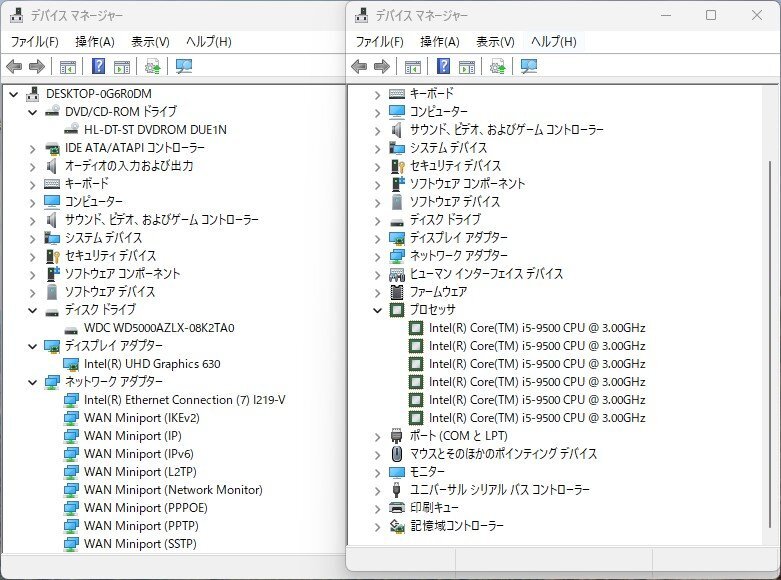Select セキュリティ デバイス in left window

[111, 256]
